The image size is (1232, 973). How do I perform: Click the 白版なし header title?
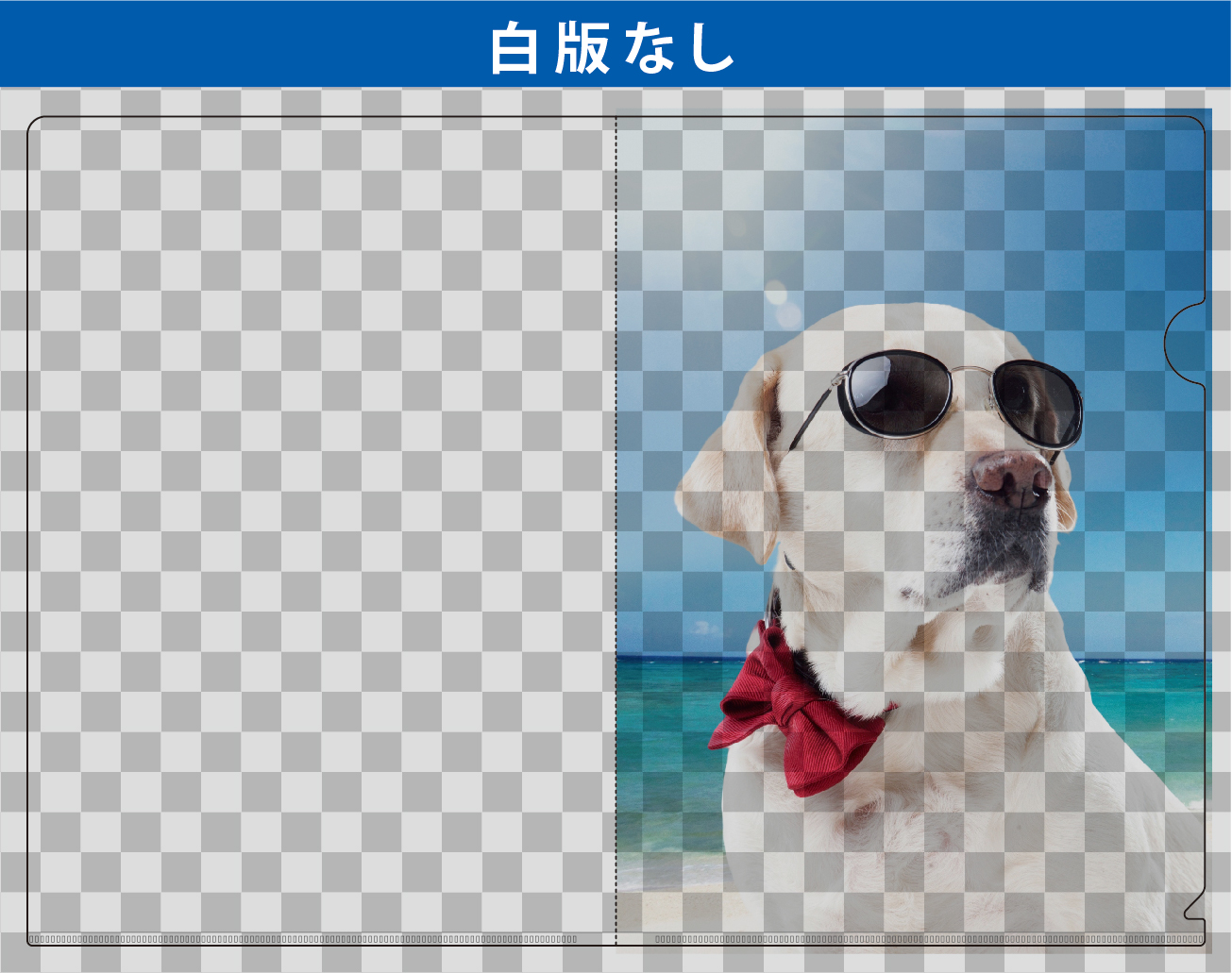[x=613, y=47]
